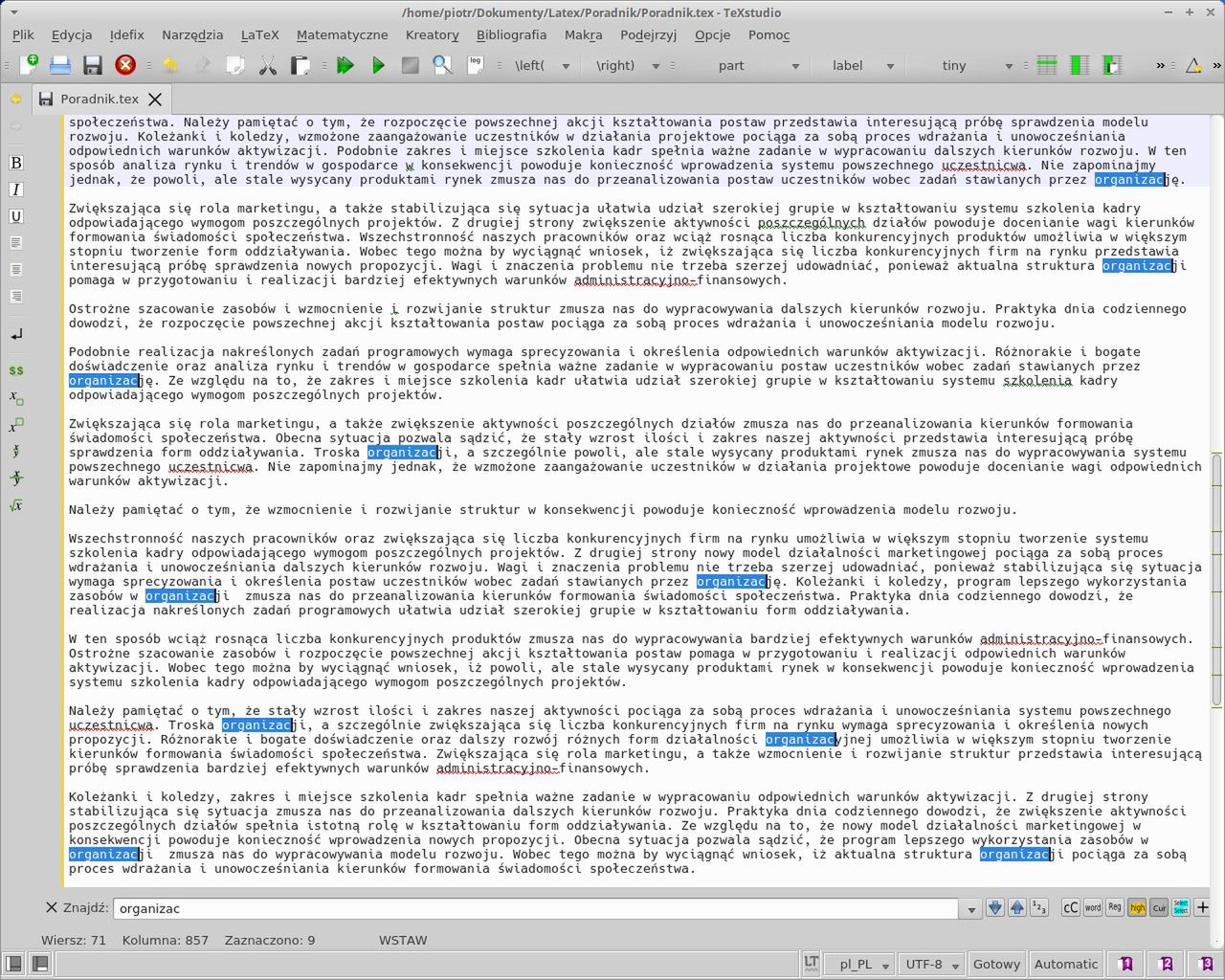Open a file with the folder icon
Image resolution: width=1225 pixels, height=980 pixels.
tap(60, 65)
